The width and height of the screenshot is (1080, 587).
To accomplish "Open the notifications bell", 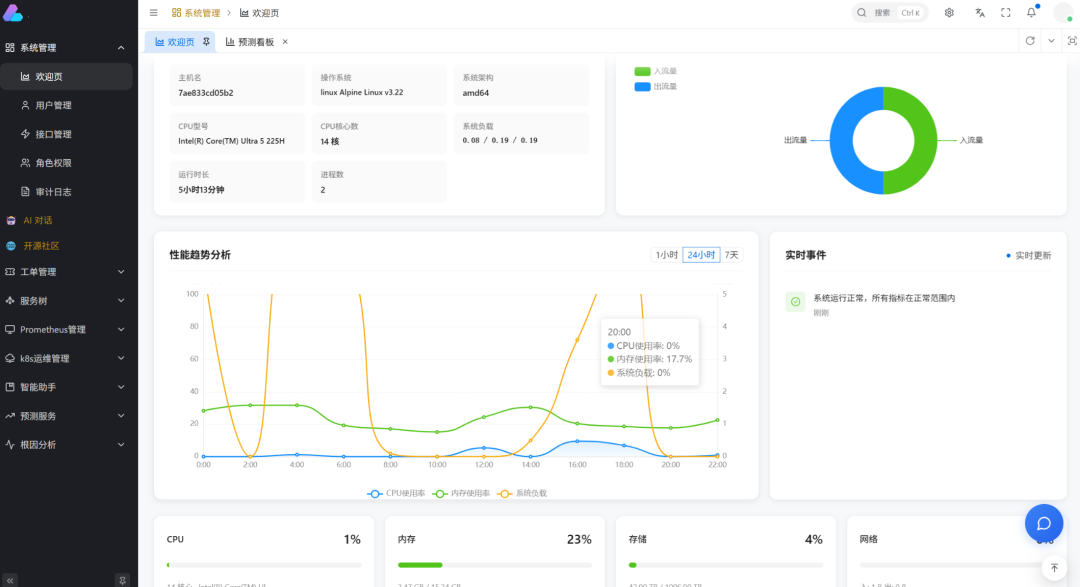I will click(x=1031, y=12).
